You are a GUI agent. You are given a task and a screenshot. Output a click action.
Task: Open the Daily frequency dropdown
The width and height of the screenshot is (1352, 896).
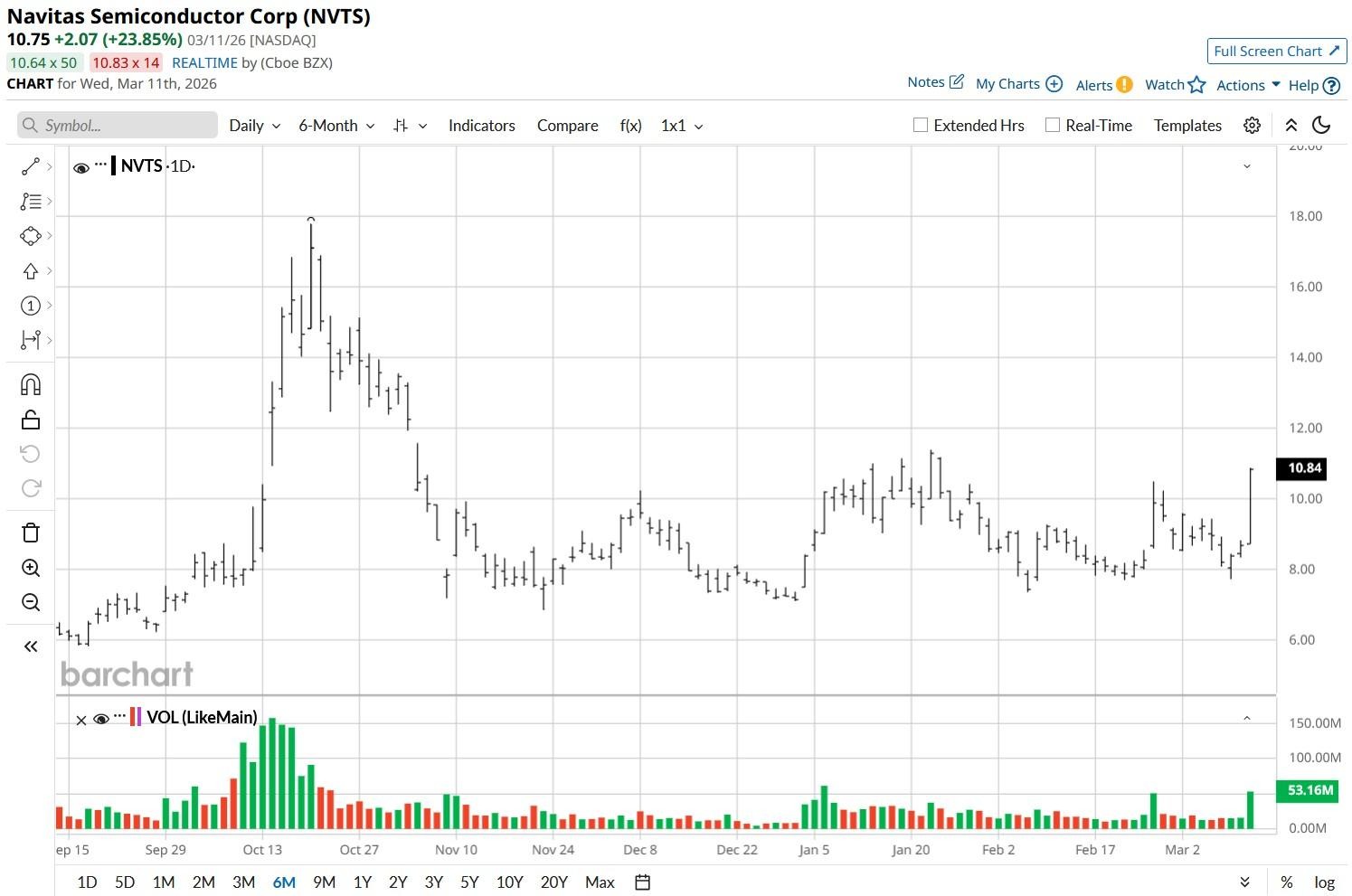[254, 126]
